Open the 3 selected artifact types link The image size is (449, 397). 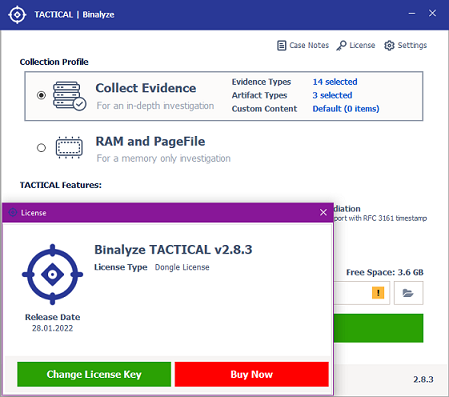[x=332, y=95]
